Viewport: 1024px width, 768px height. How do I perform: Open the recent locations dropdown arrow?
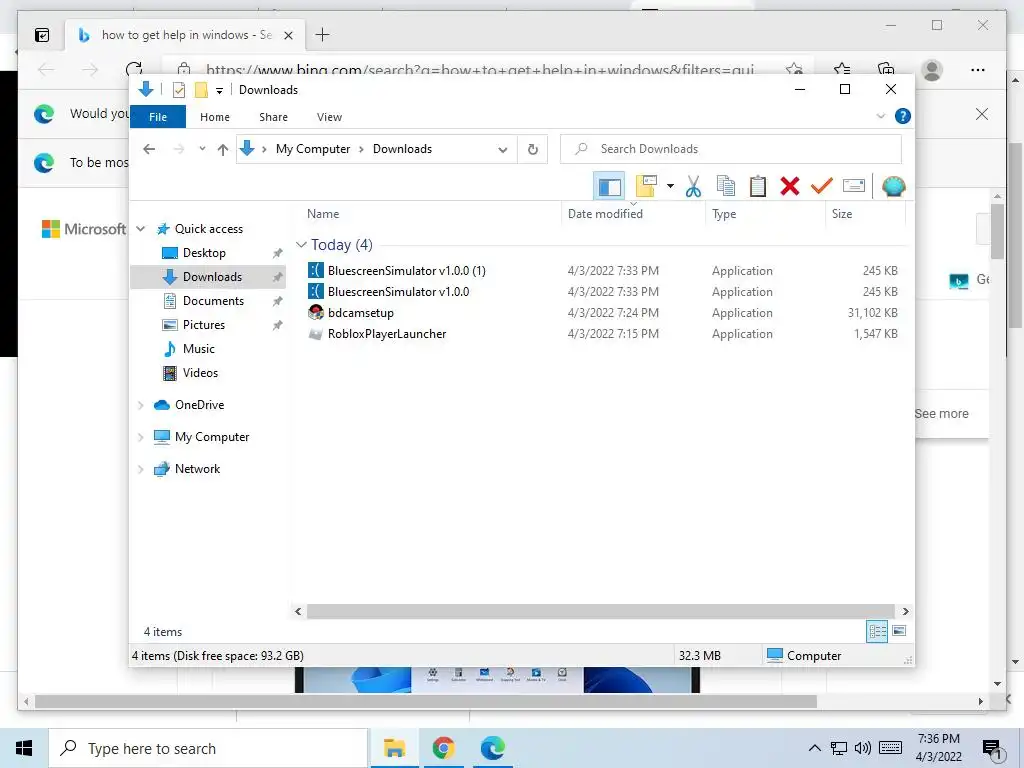pos(202,149)
